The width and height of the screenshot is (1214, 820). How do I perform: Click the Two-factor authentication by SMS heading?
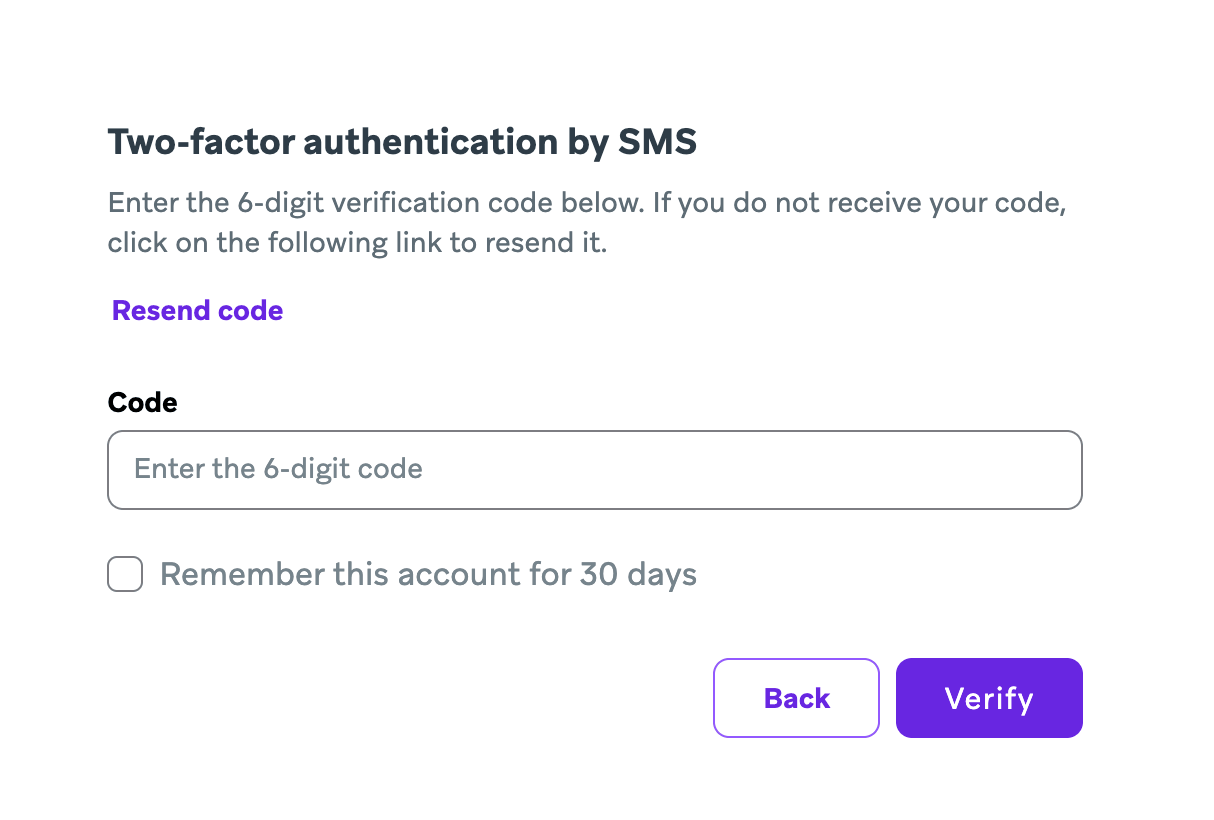[401, 143]
